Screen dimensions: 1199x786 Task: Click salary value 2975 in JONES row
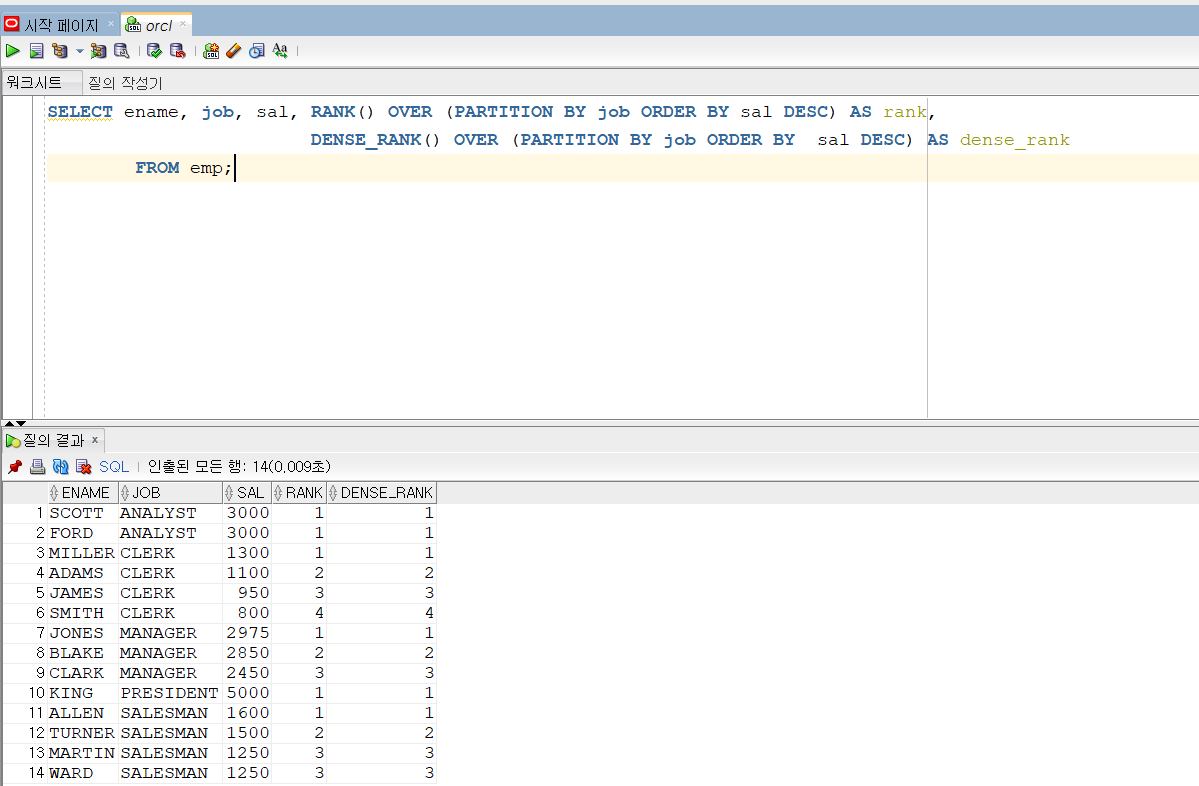[248, 633]
